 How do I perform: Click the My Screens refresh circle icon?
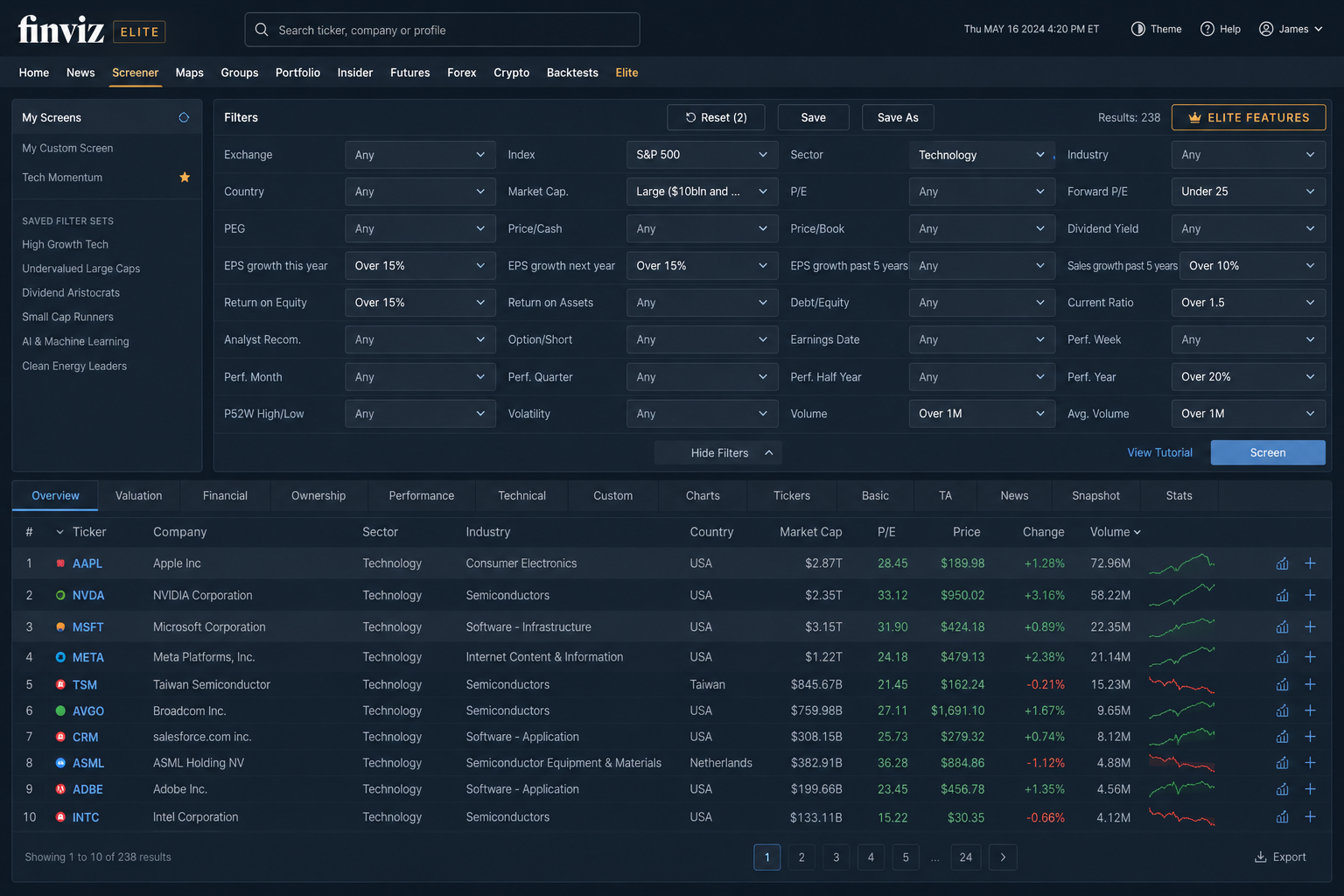point(184,117)
